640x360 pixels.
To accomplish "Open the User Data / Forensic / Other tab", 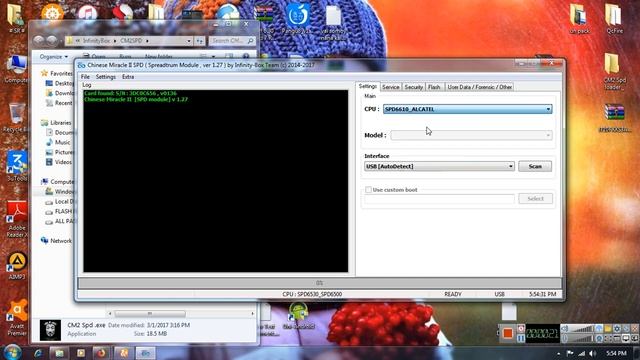I will pos(480,87).
